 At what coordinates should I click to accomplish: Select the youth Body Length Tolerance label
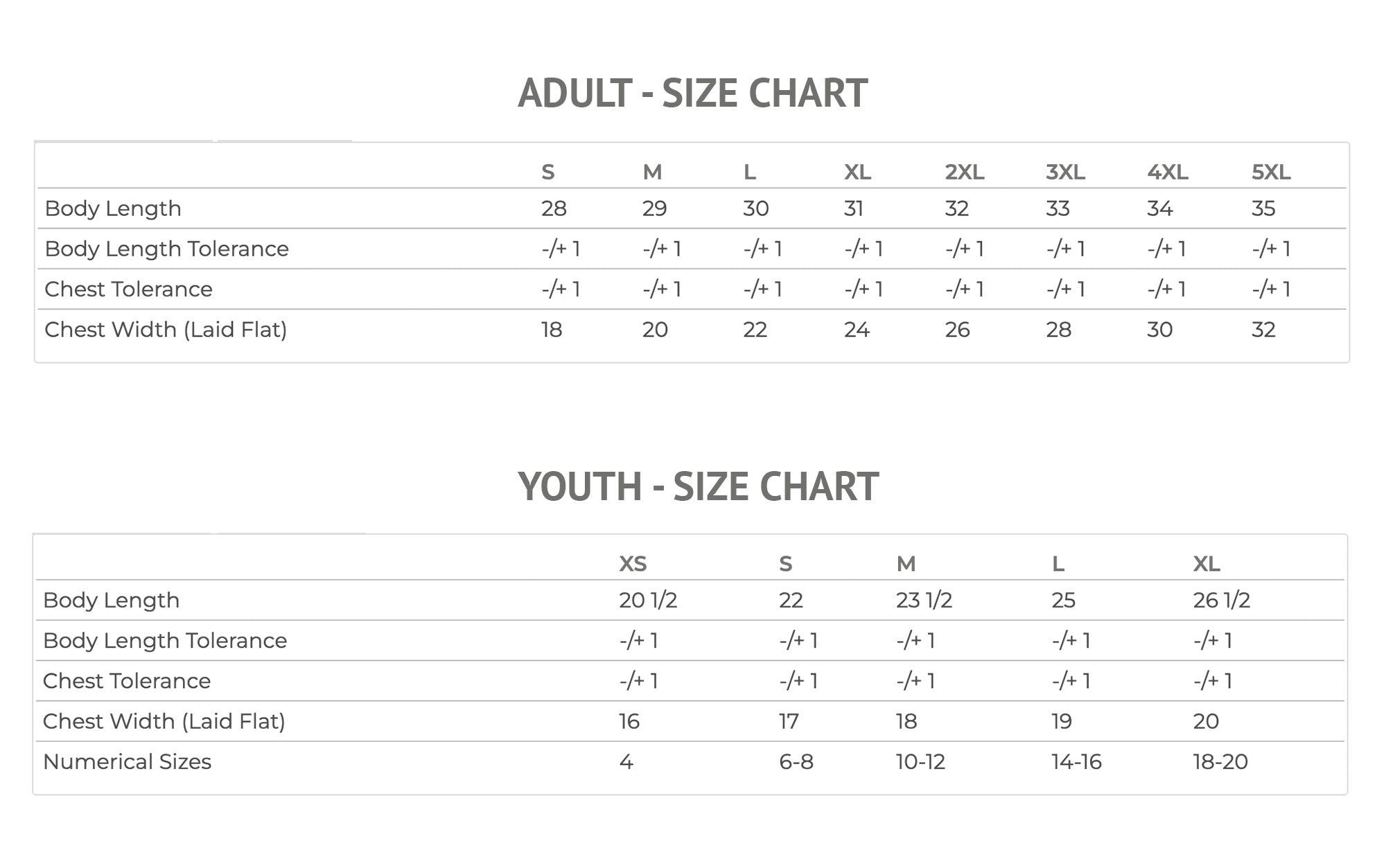coord(165,640)
